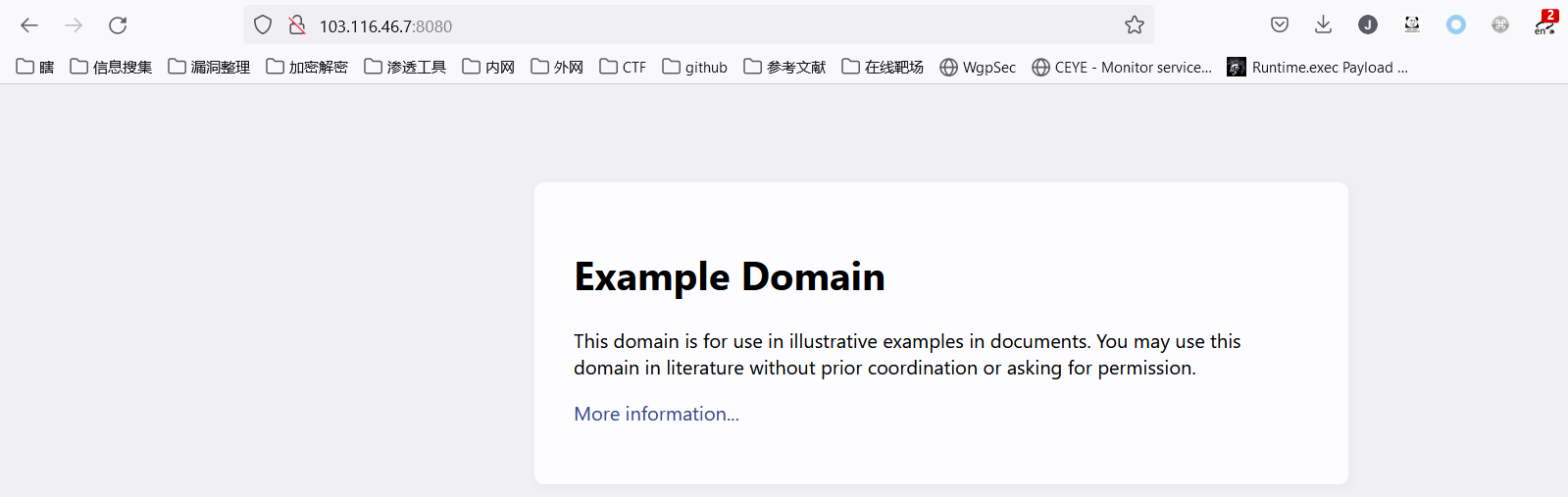
Task: Expand the 信息搜集 bookmark folder
Action: [x=112, y=67]
